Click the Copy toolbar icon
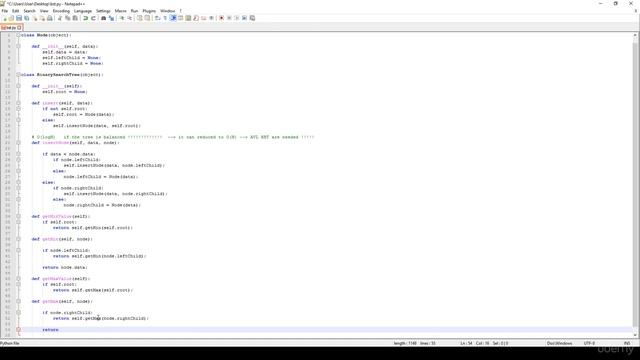The height and width of the screenshot is (360, 640). tap(67, 18)
